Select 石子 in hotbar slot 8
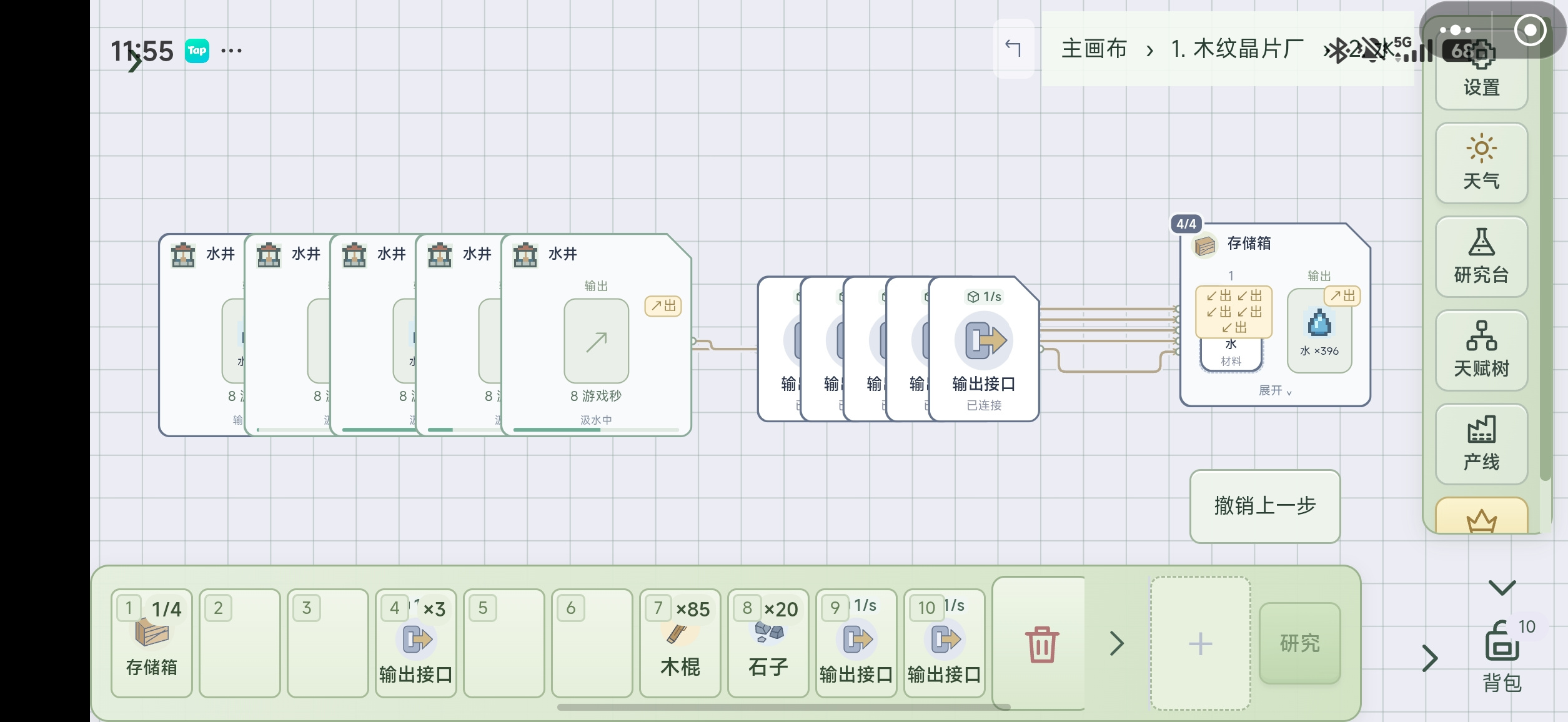The width and height of the screenshot is (1568, 722). [x=768, y=643]
